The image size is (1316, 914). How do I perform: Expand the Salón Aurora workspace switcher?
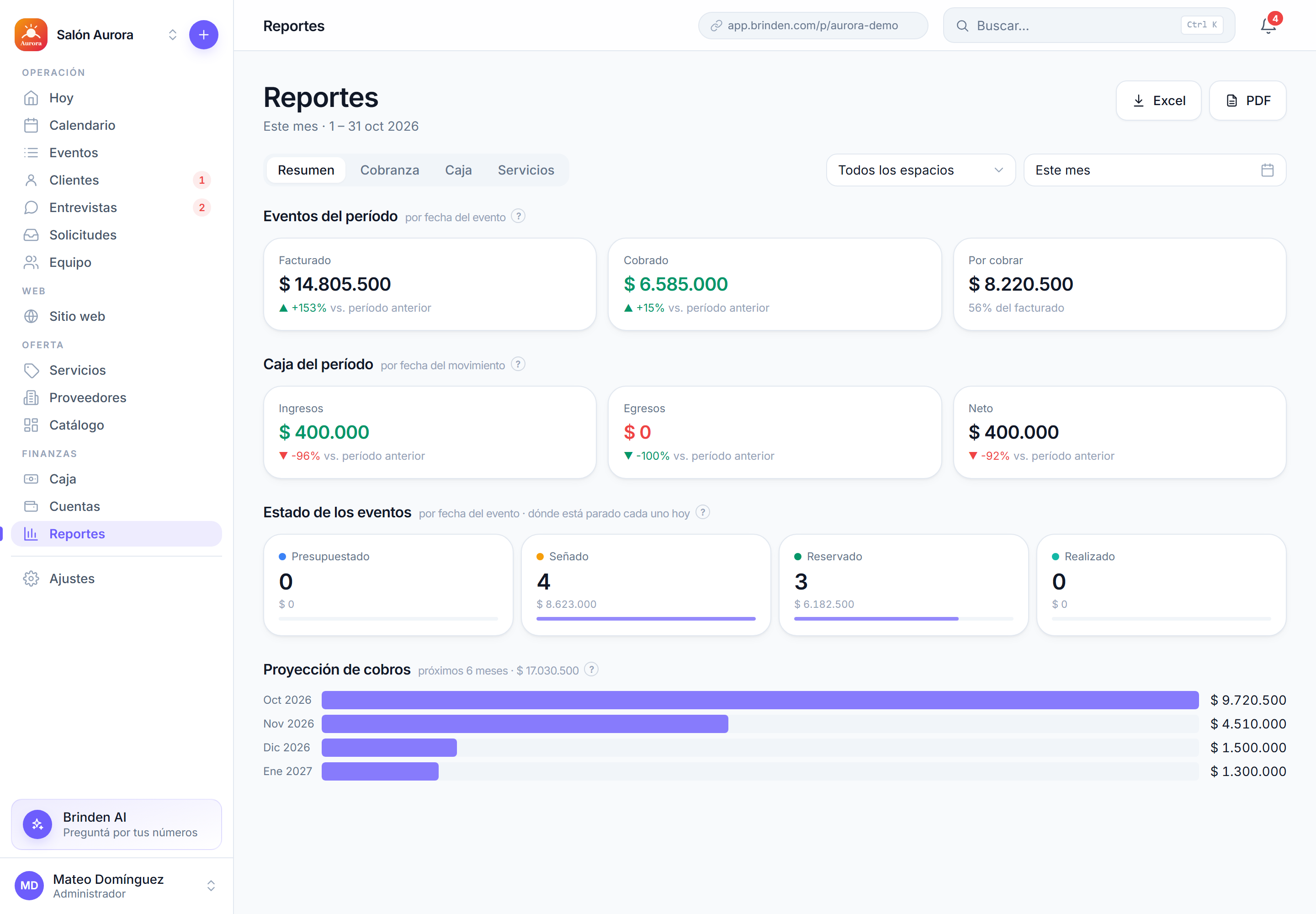click(172, 35)
